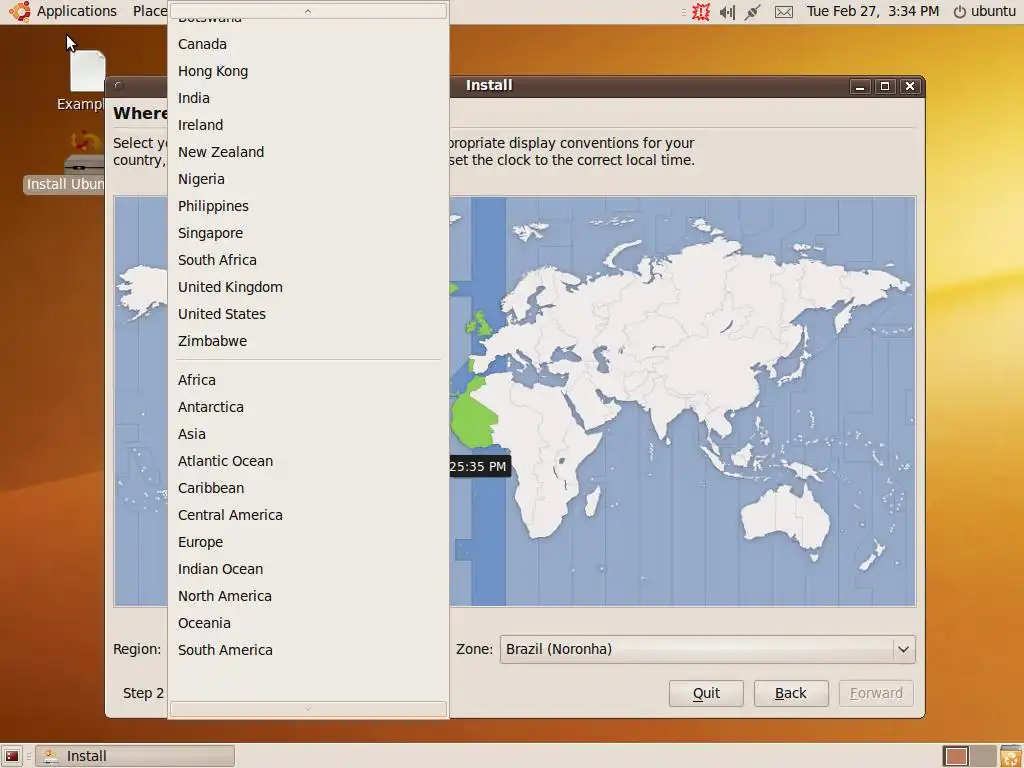Click the Back button

(791, 693)
